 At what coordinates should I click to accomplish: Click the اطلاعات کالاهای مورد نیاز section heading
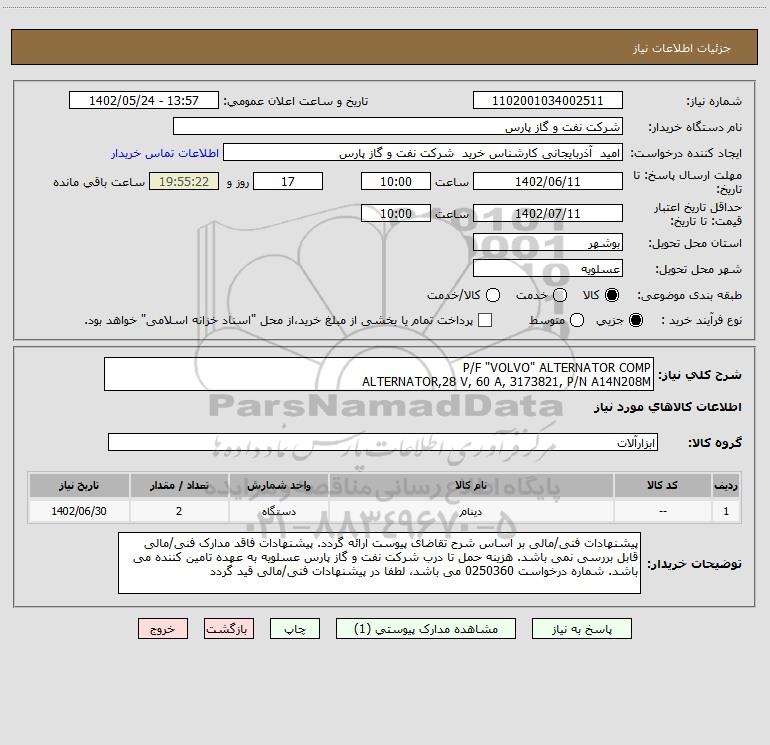pos(668,407)
